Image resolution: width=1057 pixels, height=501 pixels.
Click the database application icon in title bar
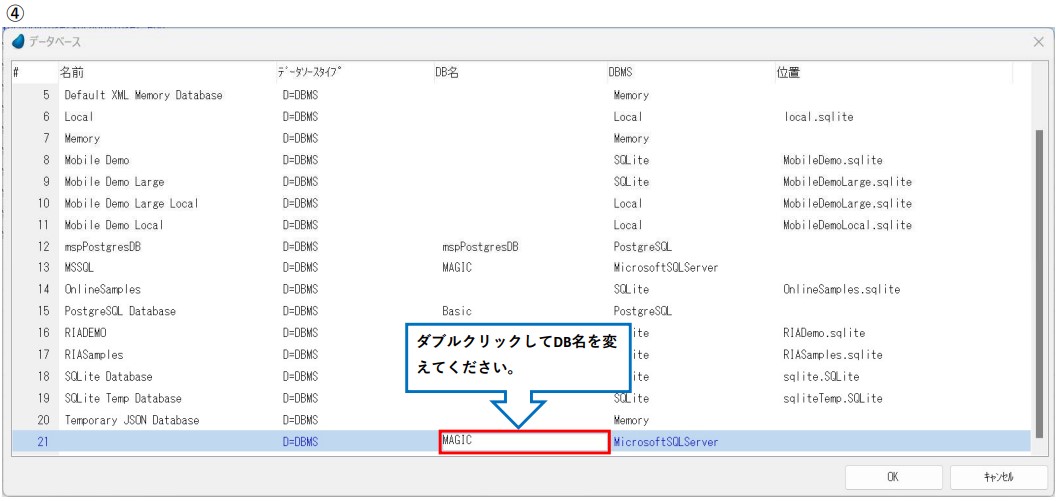click(19, 44)
